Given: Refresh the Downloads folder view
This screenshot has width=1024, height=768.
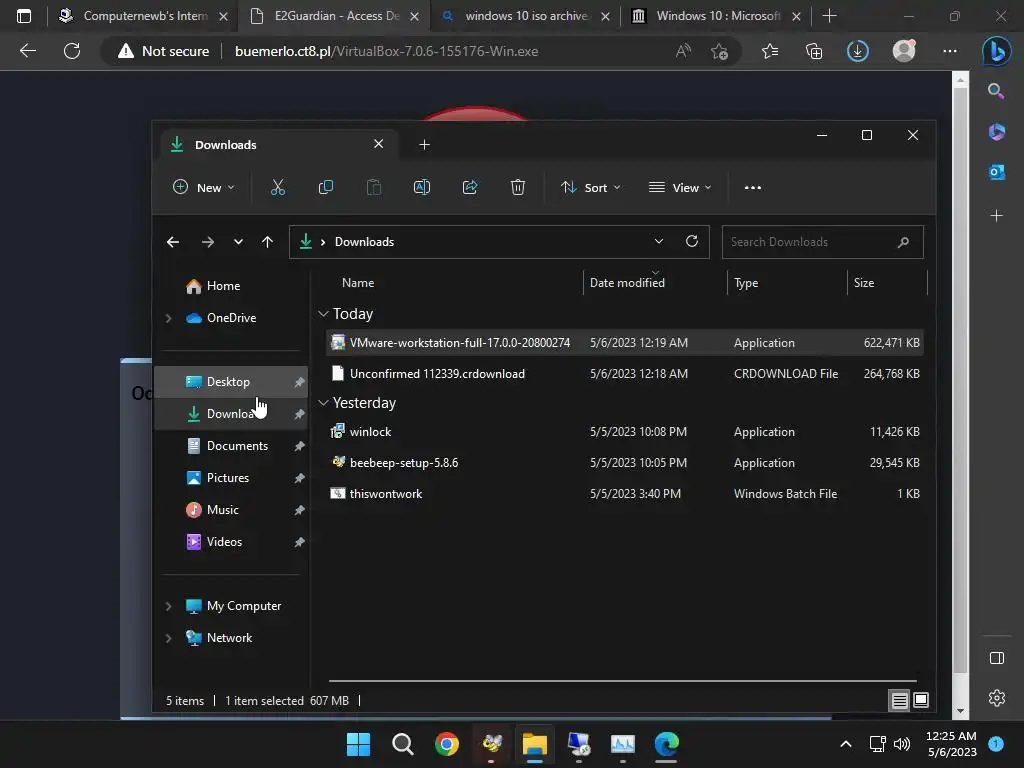Looking at the screenshot, I should pyautogui.click(x=692, y=241).
